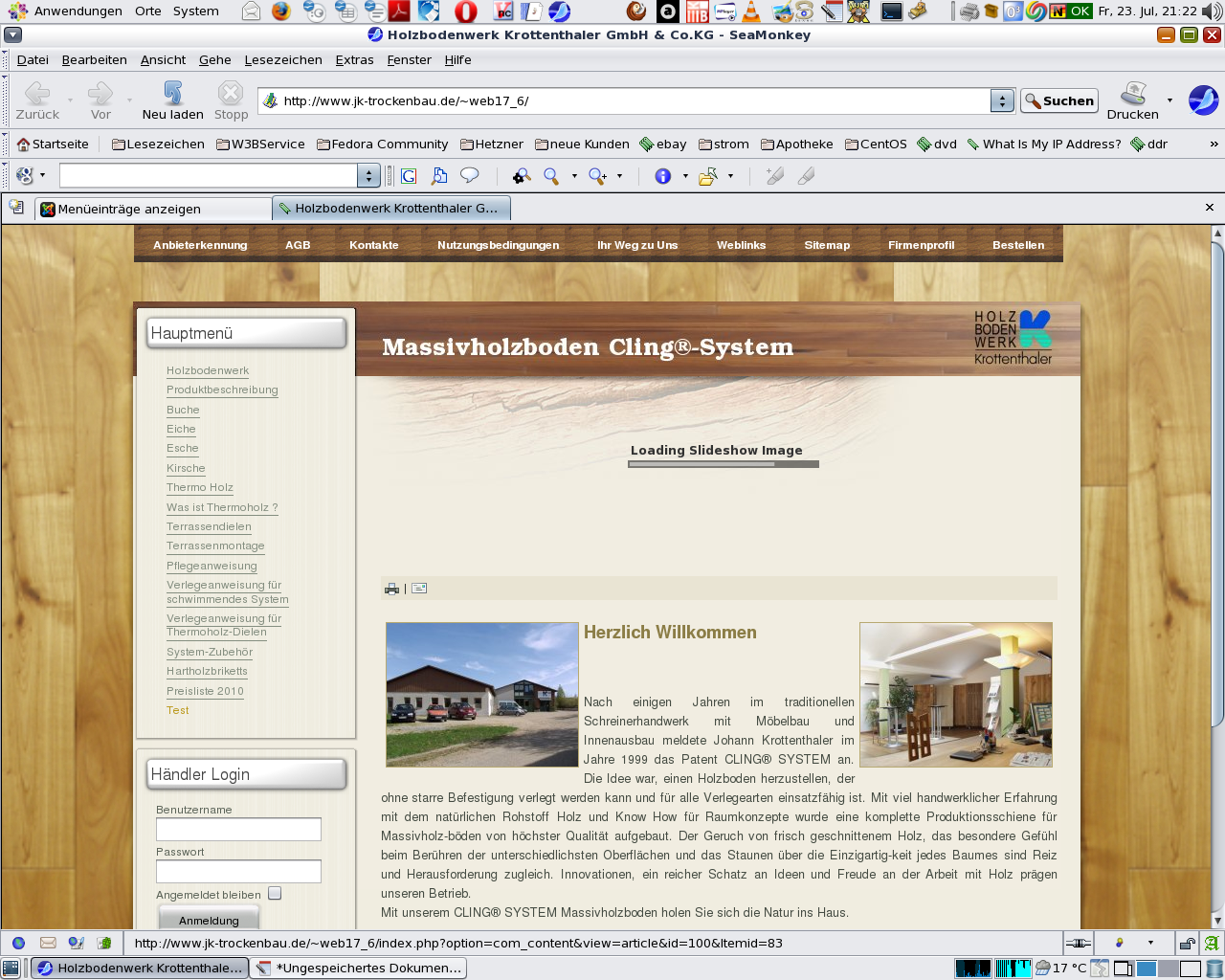Focus the Benutzername input field
1225x980 pixels.
(238, 830)
